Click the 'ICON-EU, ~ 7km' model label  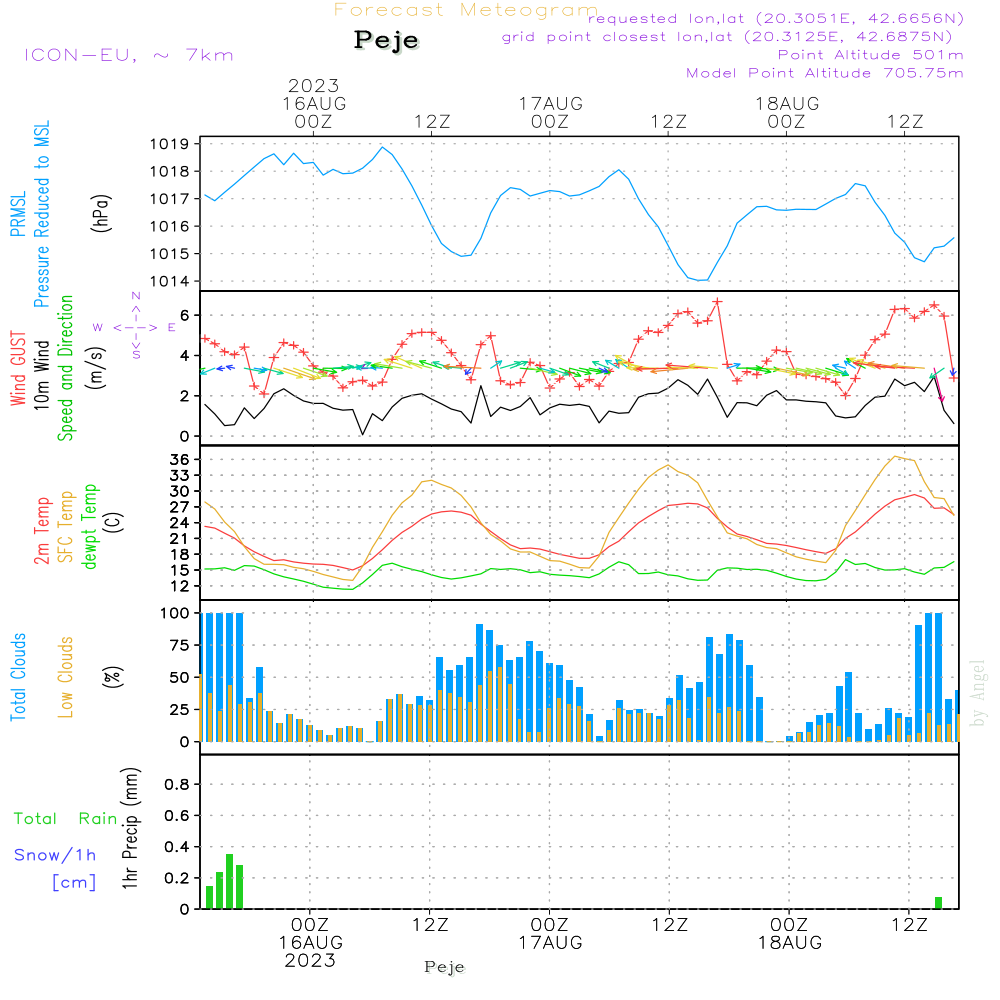pyautogui.click(x=129, y=55)
